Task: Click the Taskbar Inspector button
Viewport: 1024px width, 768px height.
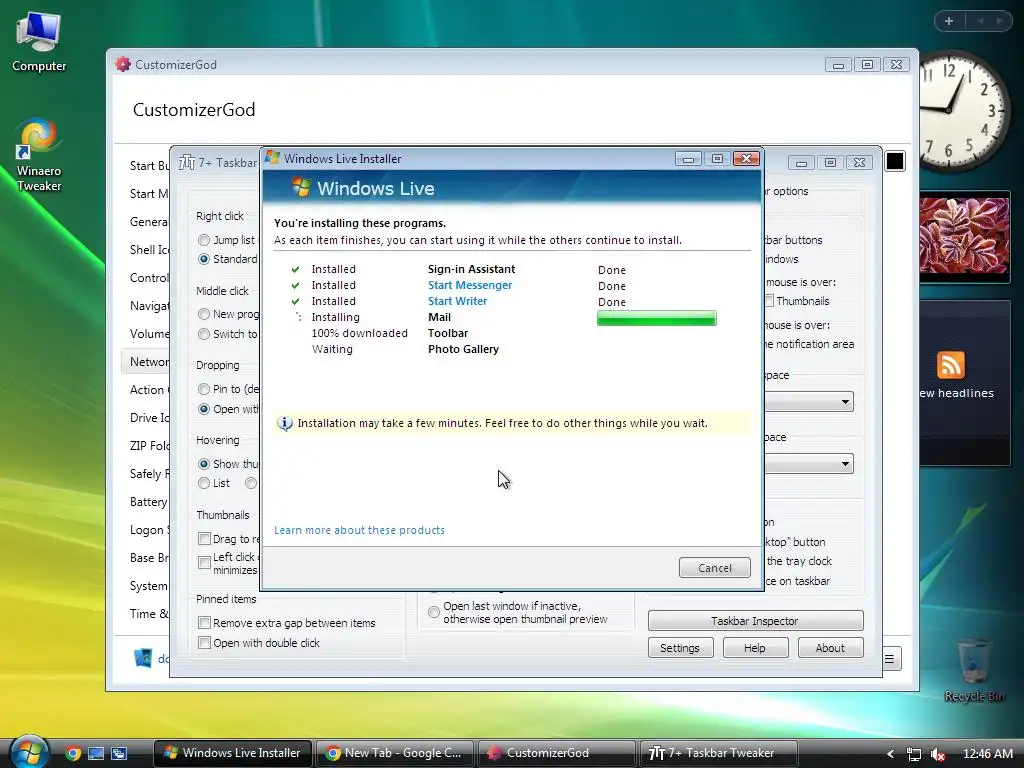Action: [x=756, y=620]
